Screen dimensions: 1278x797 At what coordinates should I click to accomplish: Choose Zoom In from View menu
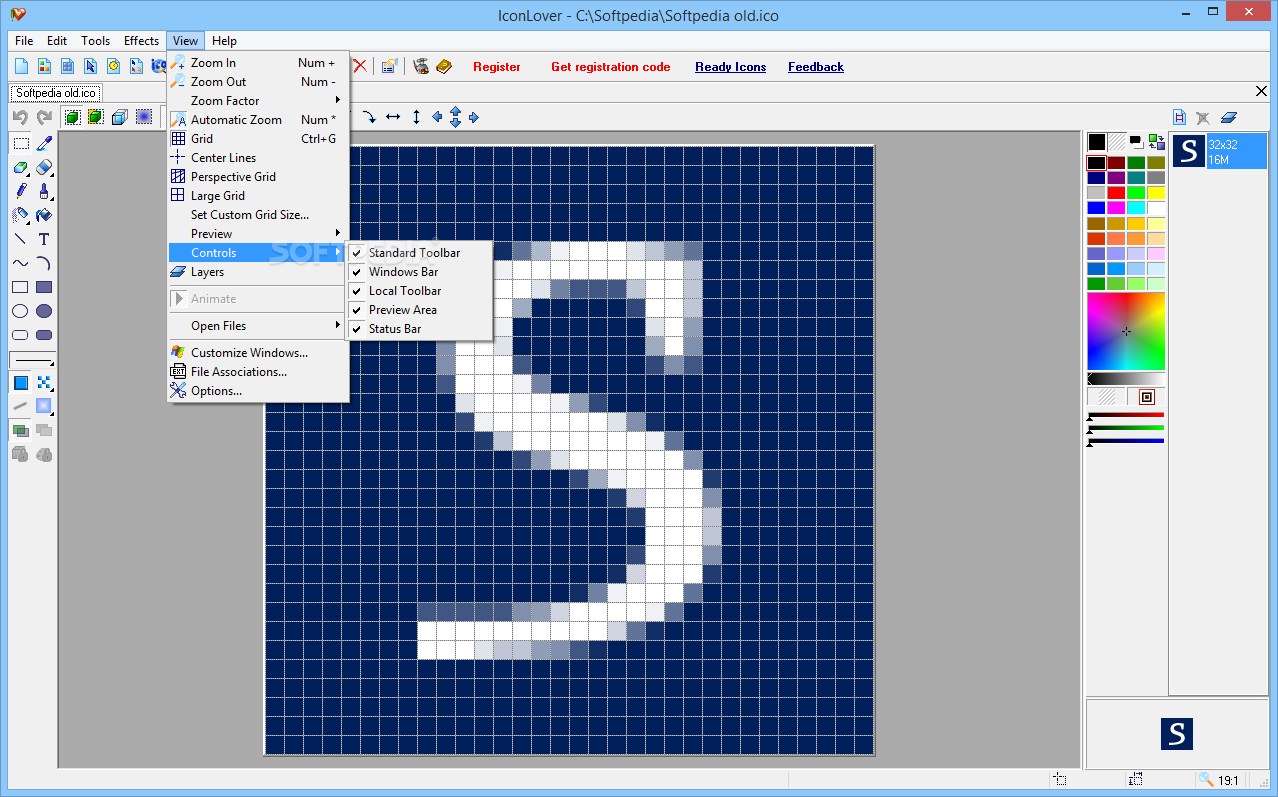coord(258,63)
